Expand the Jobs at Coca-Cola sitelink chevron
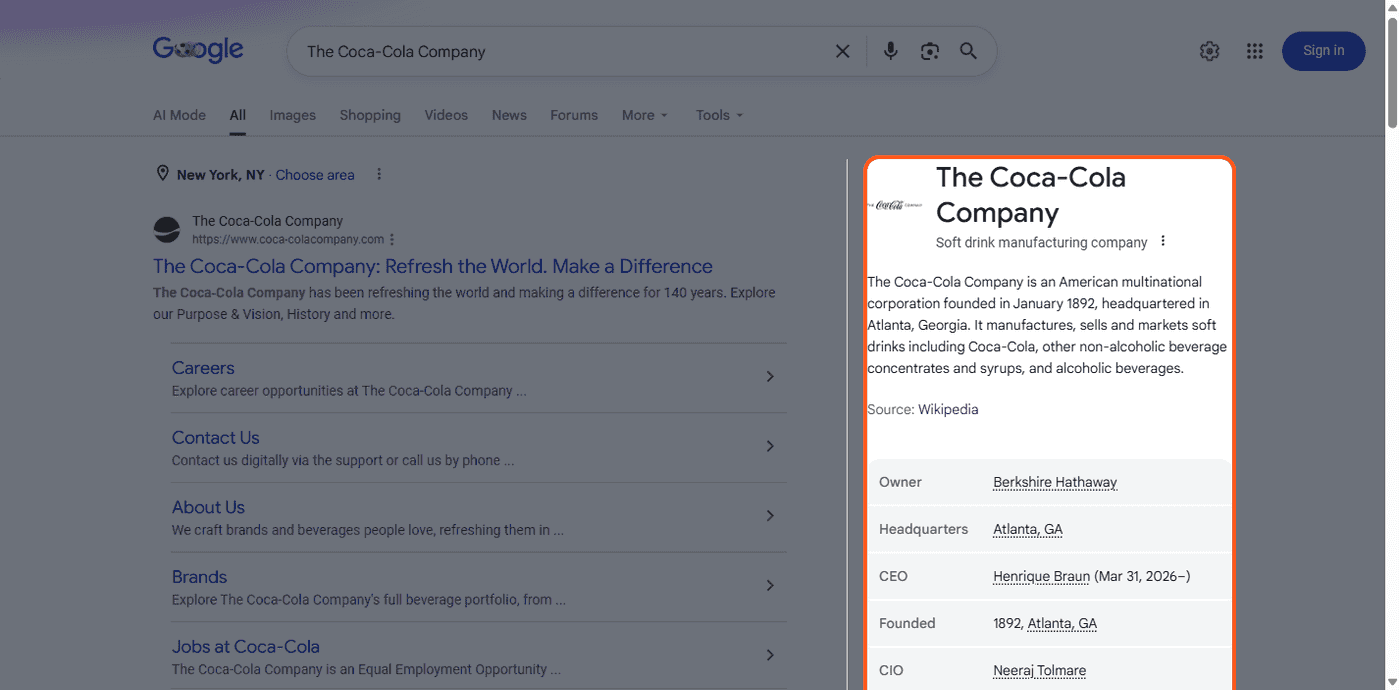 pyautogui.click(x=770, y=655)
